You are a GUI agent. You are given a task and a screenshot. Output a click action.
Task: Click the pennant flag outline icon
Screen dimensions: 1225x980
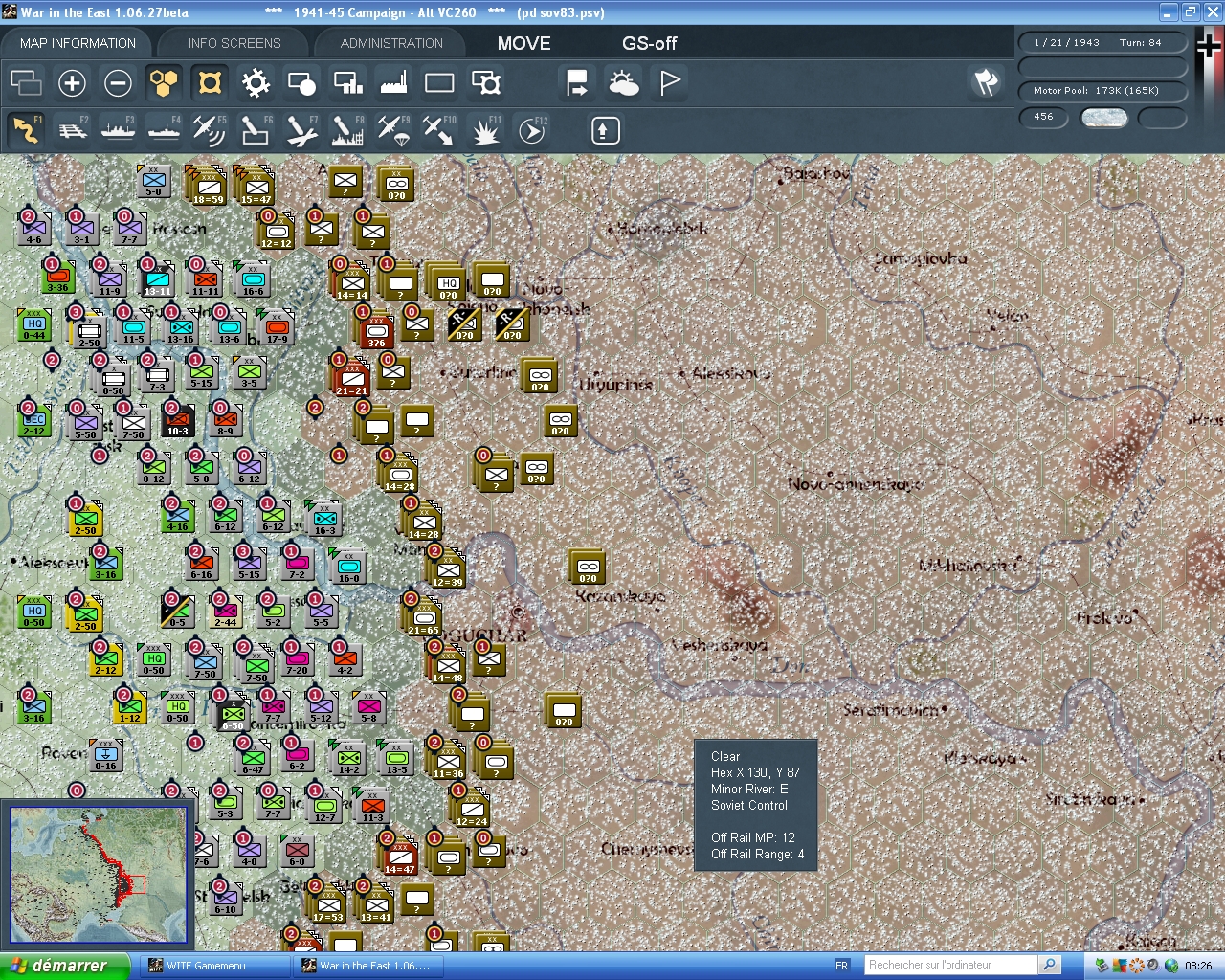click(x=669, y=83)
